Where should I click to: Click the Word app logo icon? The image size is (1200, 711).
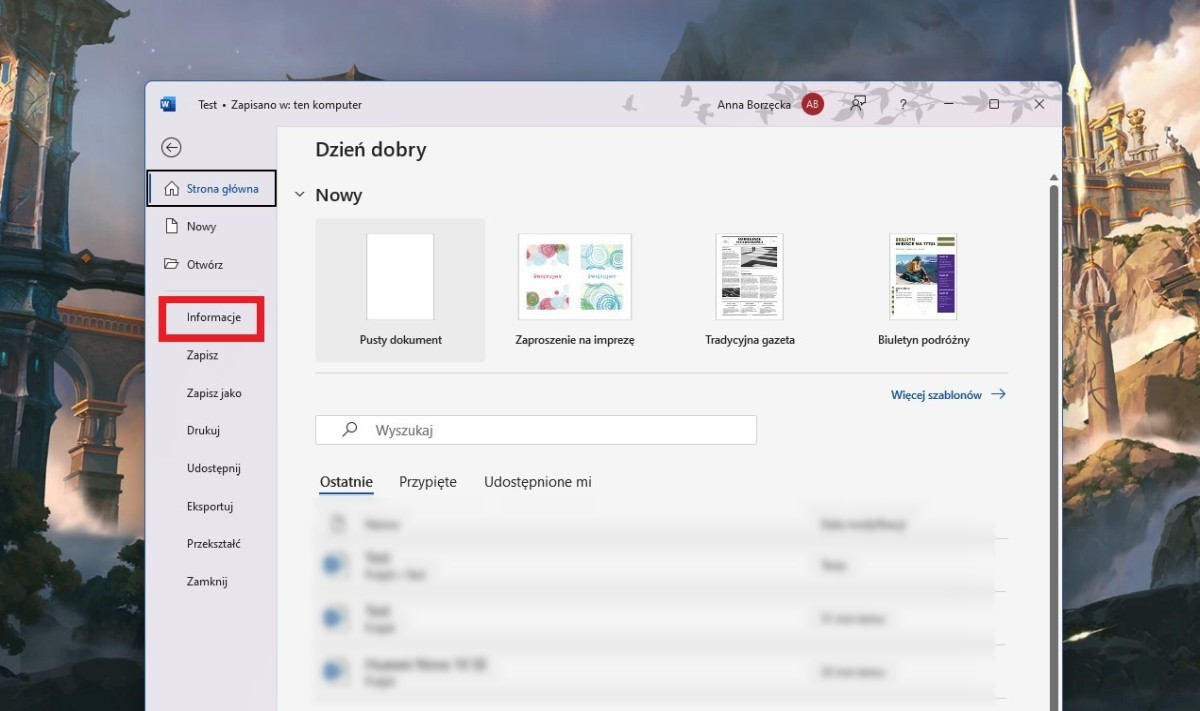(167, 104)
